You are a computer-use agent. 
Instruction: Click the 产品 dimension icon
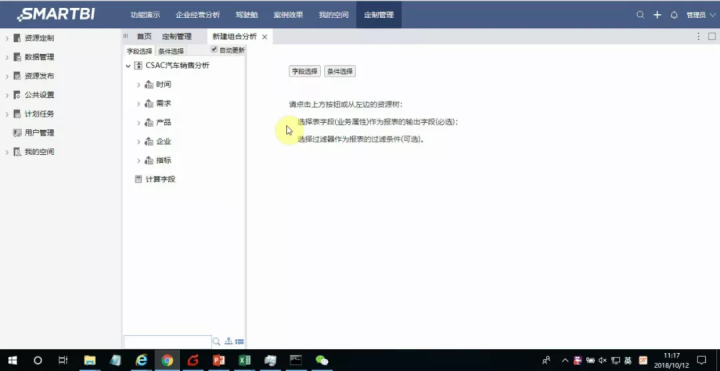point(149,123)
